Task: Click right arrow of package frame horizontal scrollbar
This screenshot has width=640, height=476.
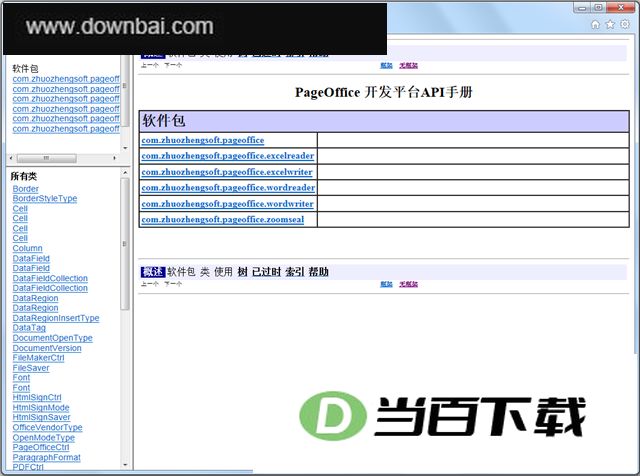Action: [115, 158]
